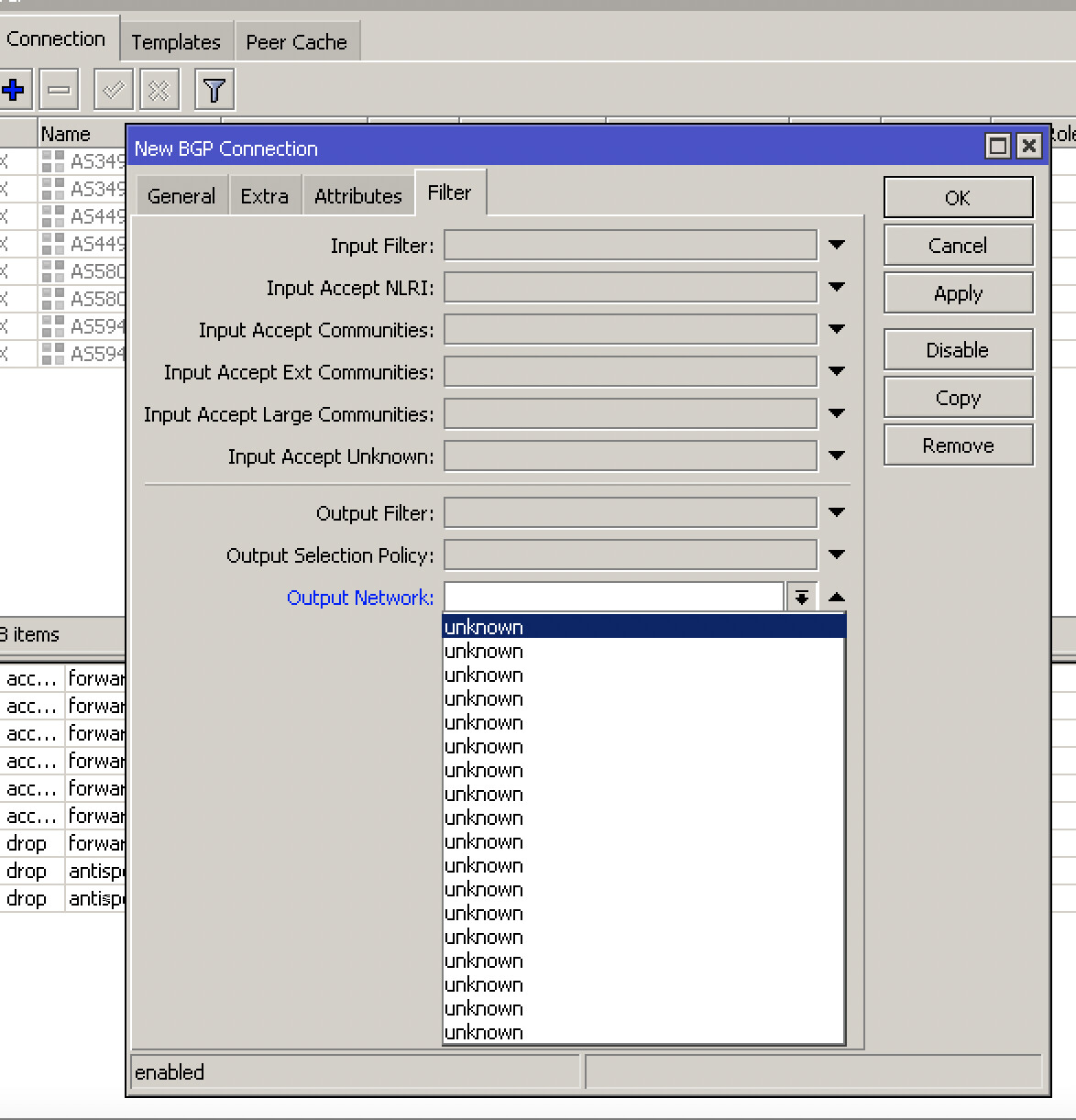Switch to the Extra tab
The image size is (1076, 1120).
click(x=265, y=196)
